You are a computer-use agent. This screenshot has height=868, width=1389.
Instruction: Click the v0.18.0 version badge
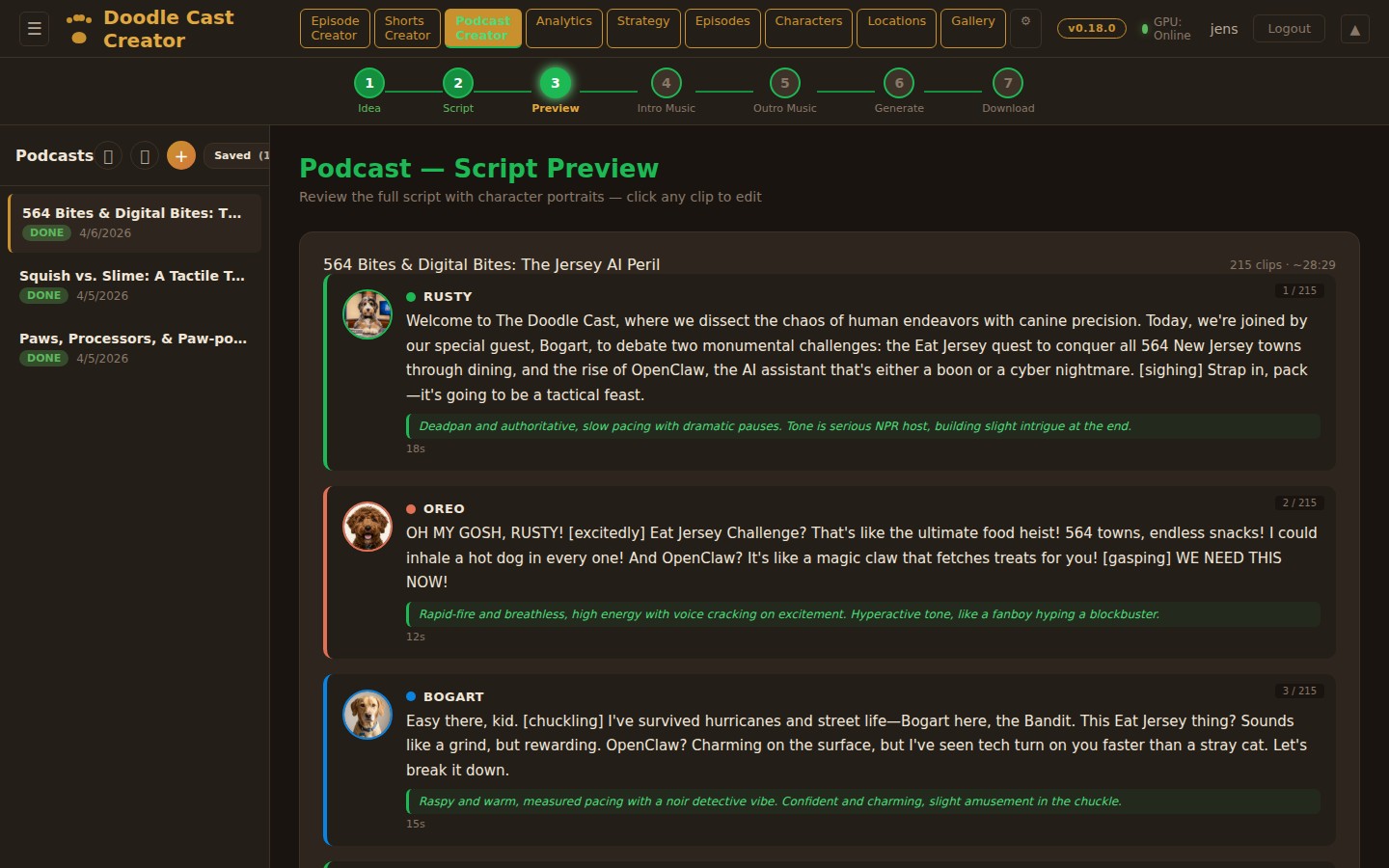click(x=1091, y=28)
